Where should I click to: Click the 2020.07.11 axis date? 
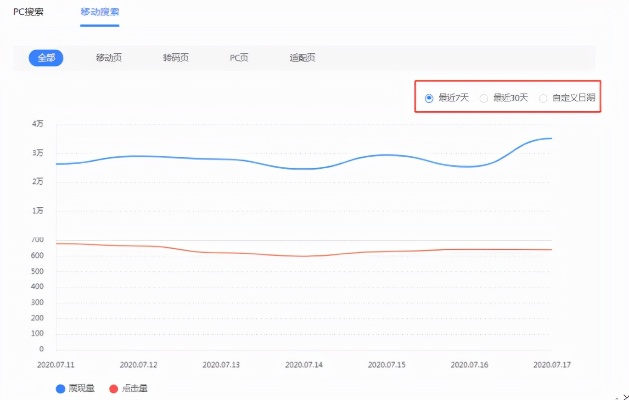pyautogui.click(x=56, y=365)
